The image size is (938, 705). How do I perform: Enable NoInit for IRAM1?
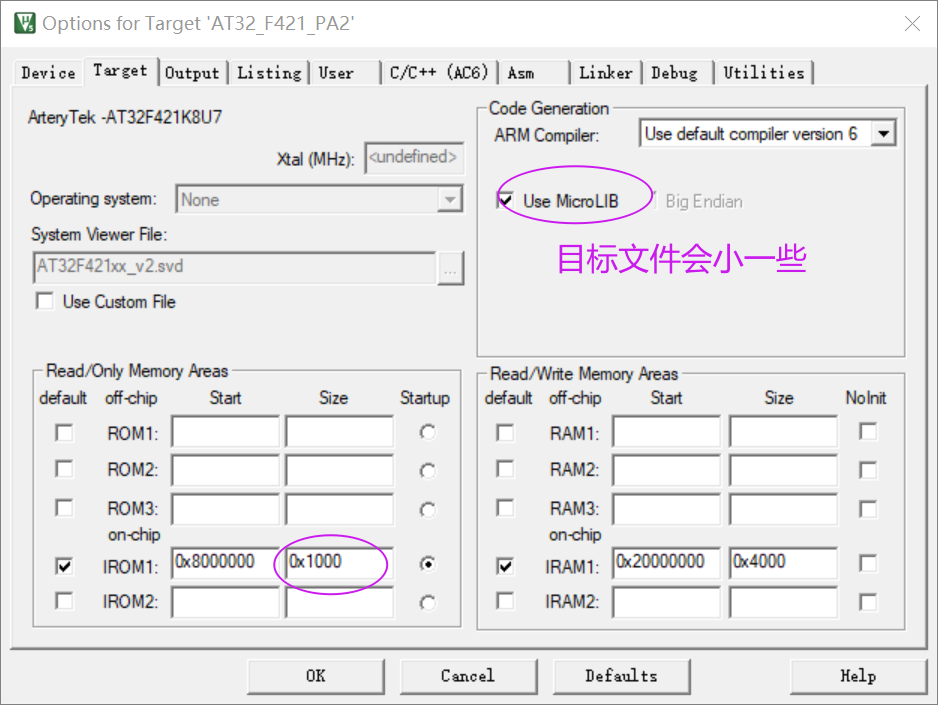click(868, 563)
